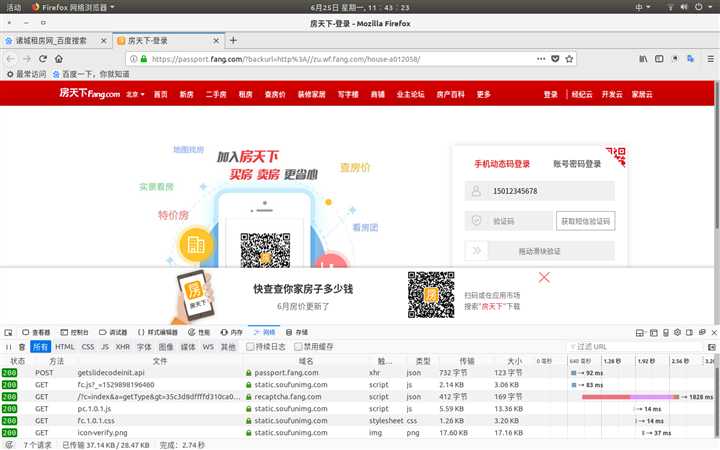Viewport: 720px width, 450px height.
Task: Select the 账号密码登录 login tab
Action: pos(577,164)
